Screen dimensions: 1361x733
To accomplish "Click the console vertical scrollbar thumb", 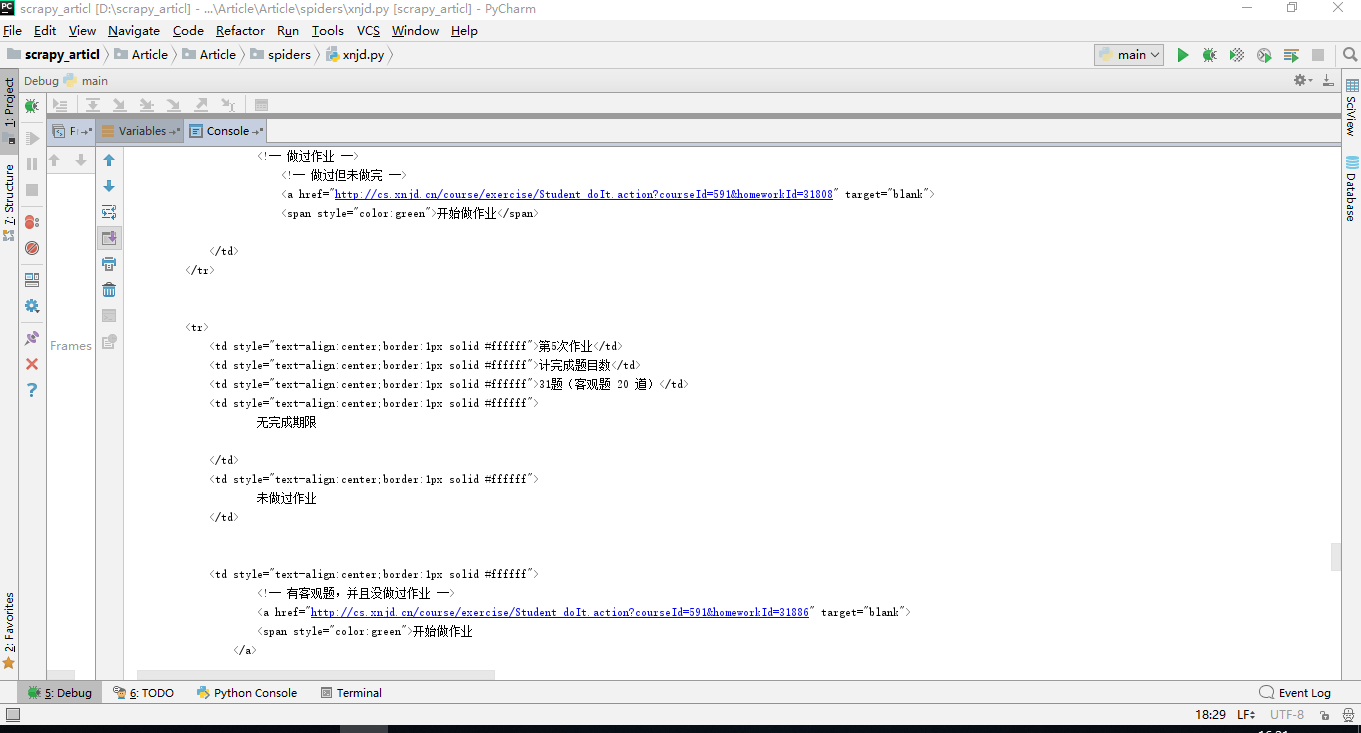I will (1335, 557).
